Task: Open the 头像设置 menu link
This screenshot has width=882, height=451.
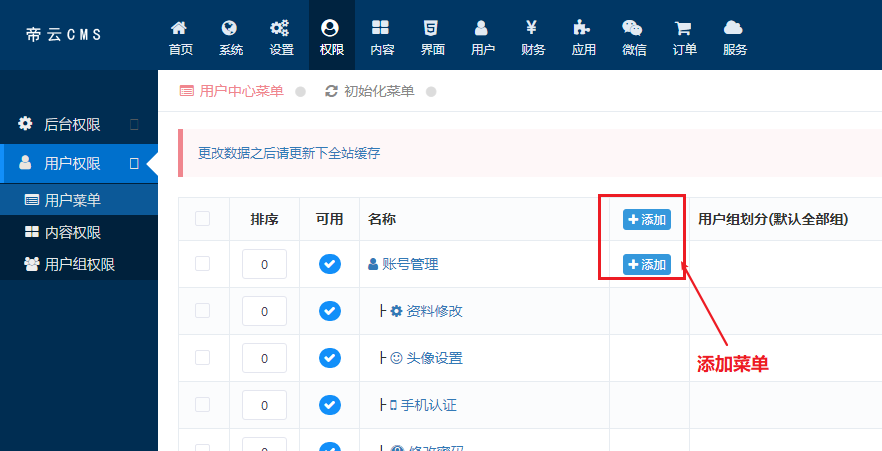Action: (434, 358)
